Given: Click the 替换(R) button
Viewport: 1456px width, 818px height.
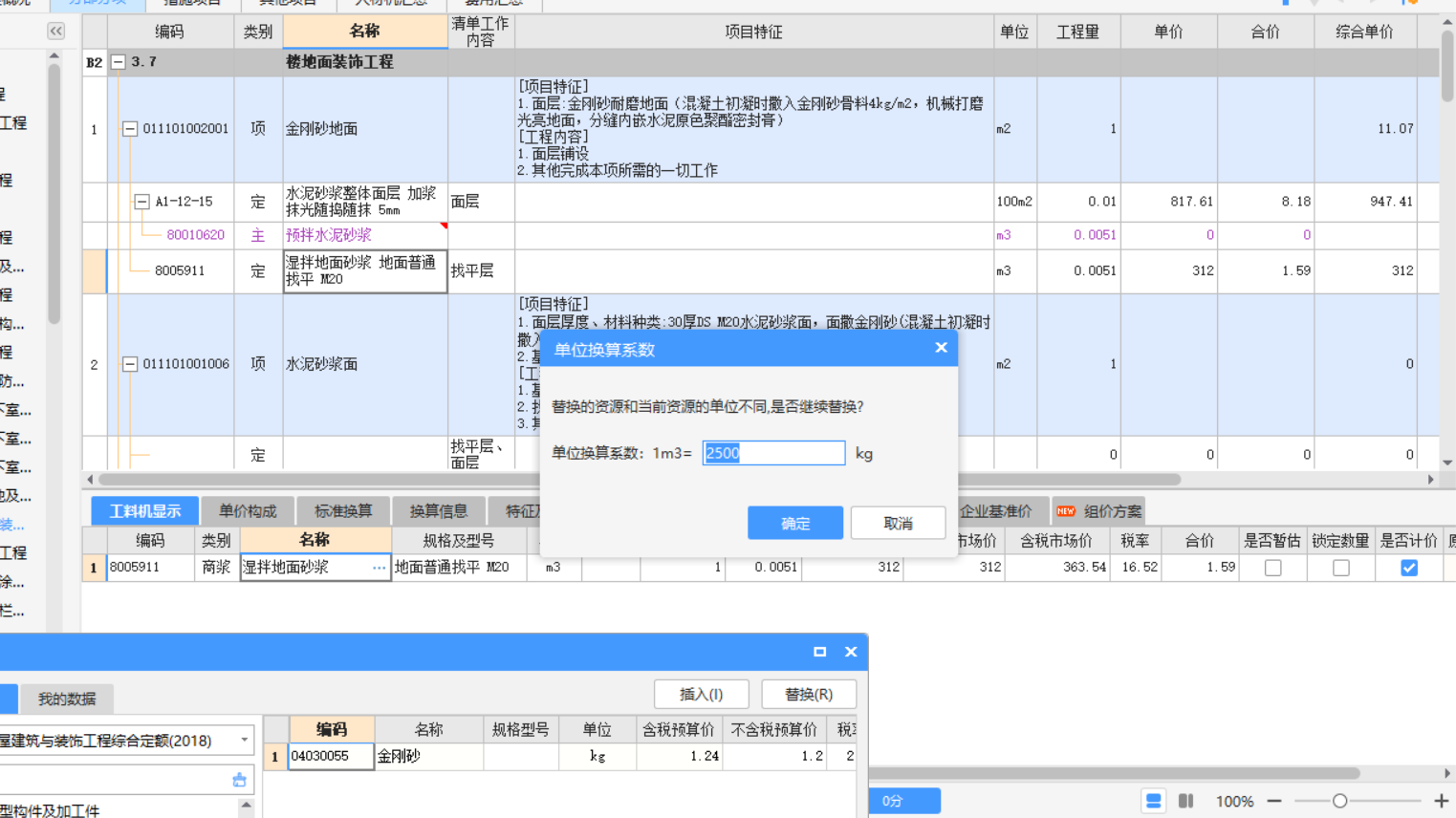Looking at the screenshot, I should (x=808, y=694).
